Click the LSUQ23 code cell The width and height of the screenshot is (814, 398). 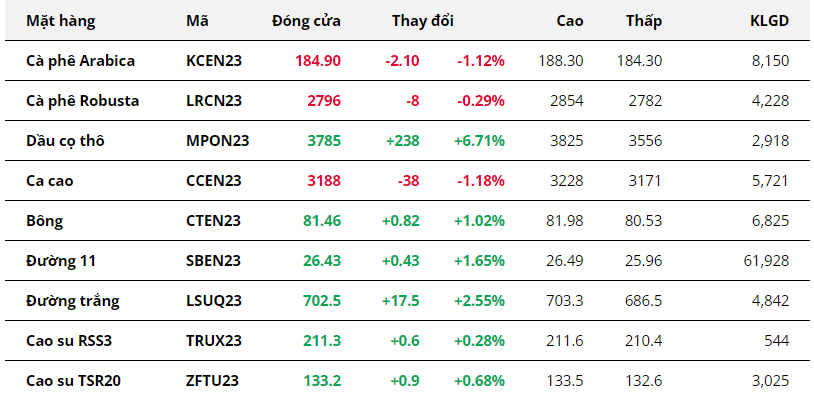click(214, 300)
